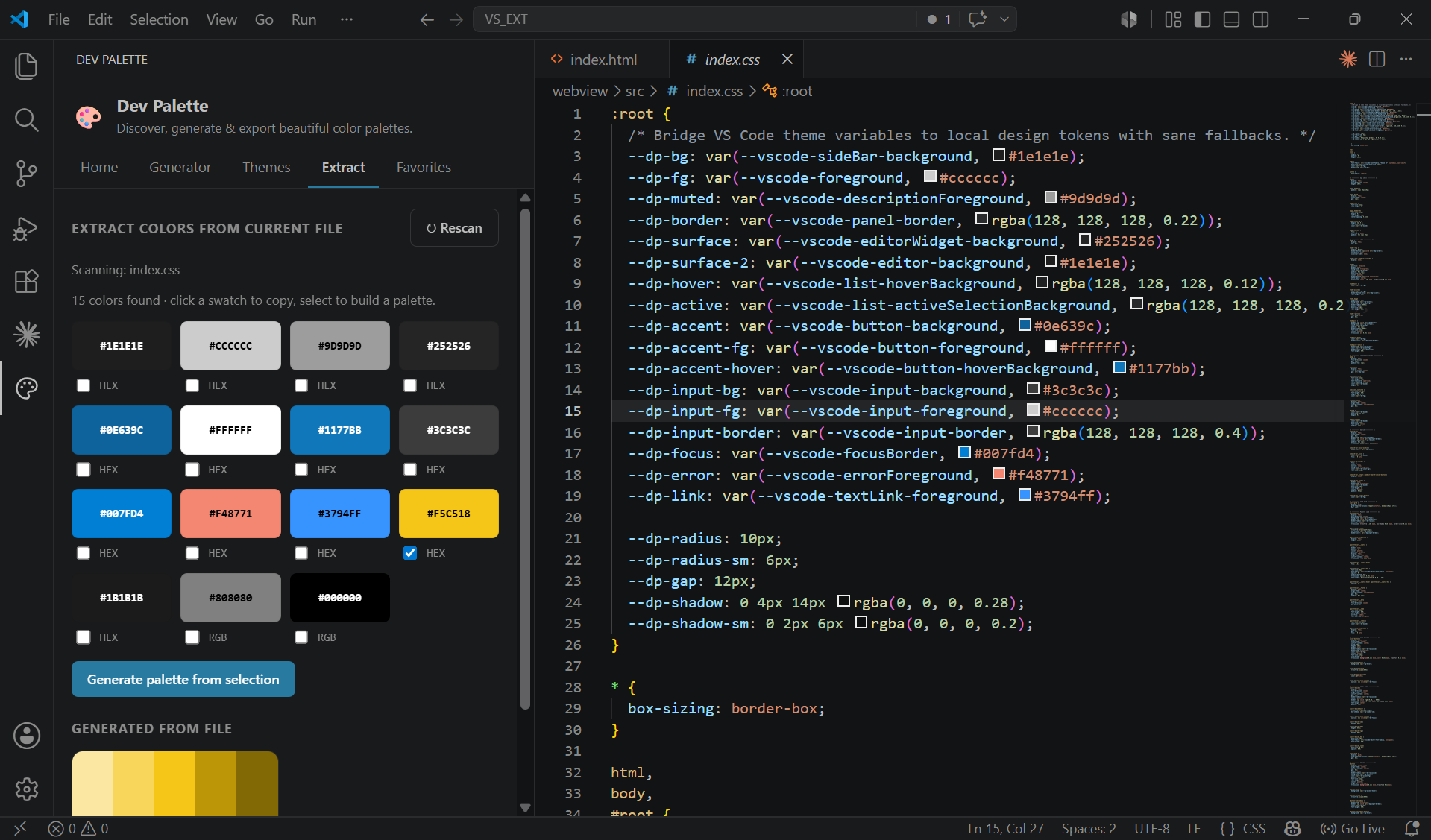Screen dimensions: 1431x840
Task: Click the VS_EXT command center search box
Action: click(695, 19)
